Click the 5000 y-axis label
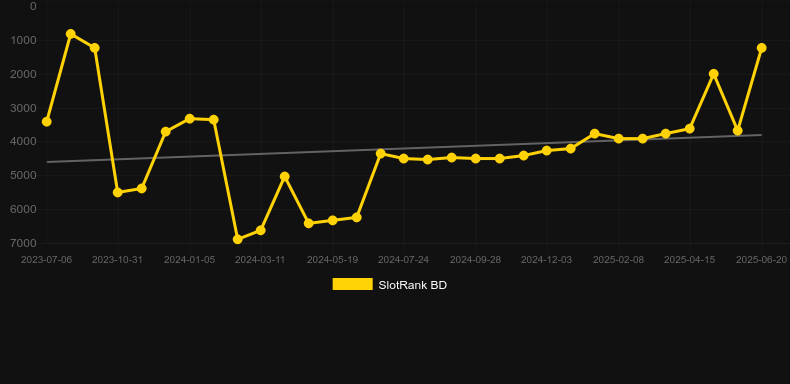Screen dimensions: 790x384 (23, 175)
